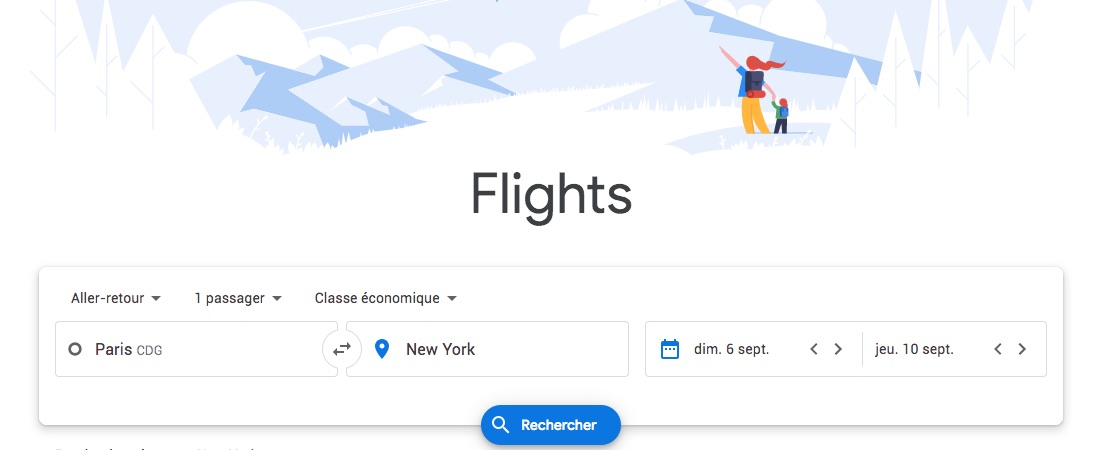
Task: Open the Classe économique dropdown
Action: point(386,298)
